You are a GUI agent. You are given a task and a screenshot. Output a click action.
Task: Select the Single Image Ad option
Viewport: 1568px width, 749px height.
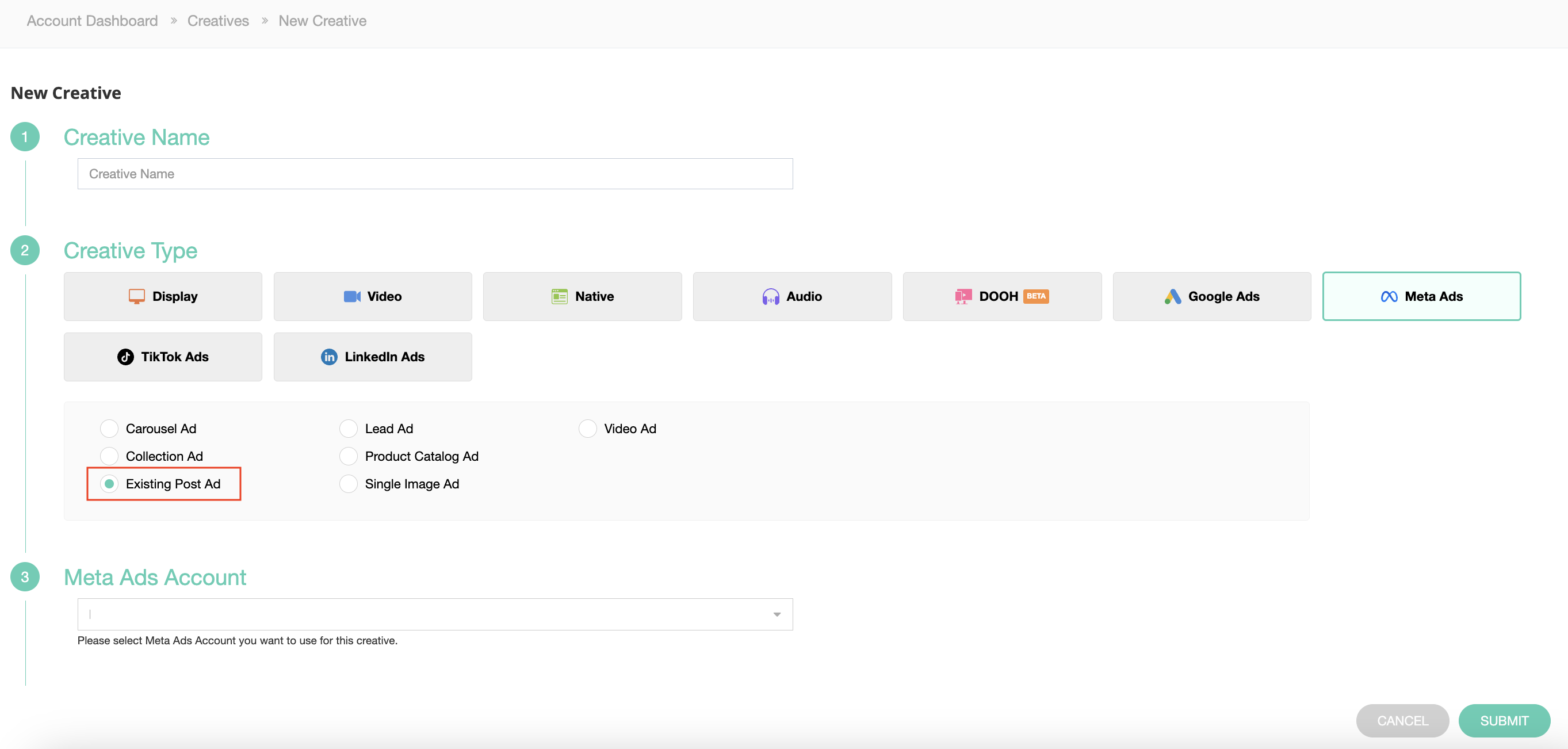pyautogui.click(x=348, y=484)
